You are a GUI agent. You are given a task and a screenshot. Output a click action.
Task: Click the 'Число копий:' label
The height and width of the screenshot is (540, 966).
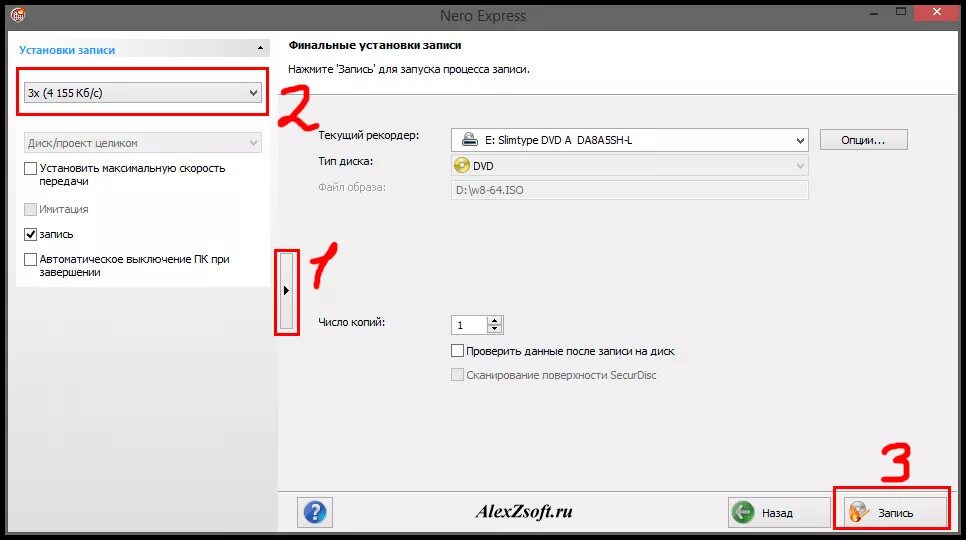point(351,322)
